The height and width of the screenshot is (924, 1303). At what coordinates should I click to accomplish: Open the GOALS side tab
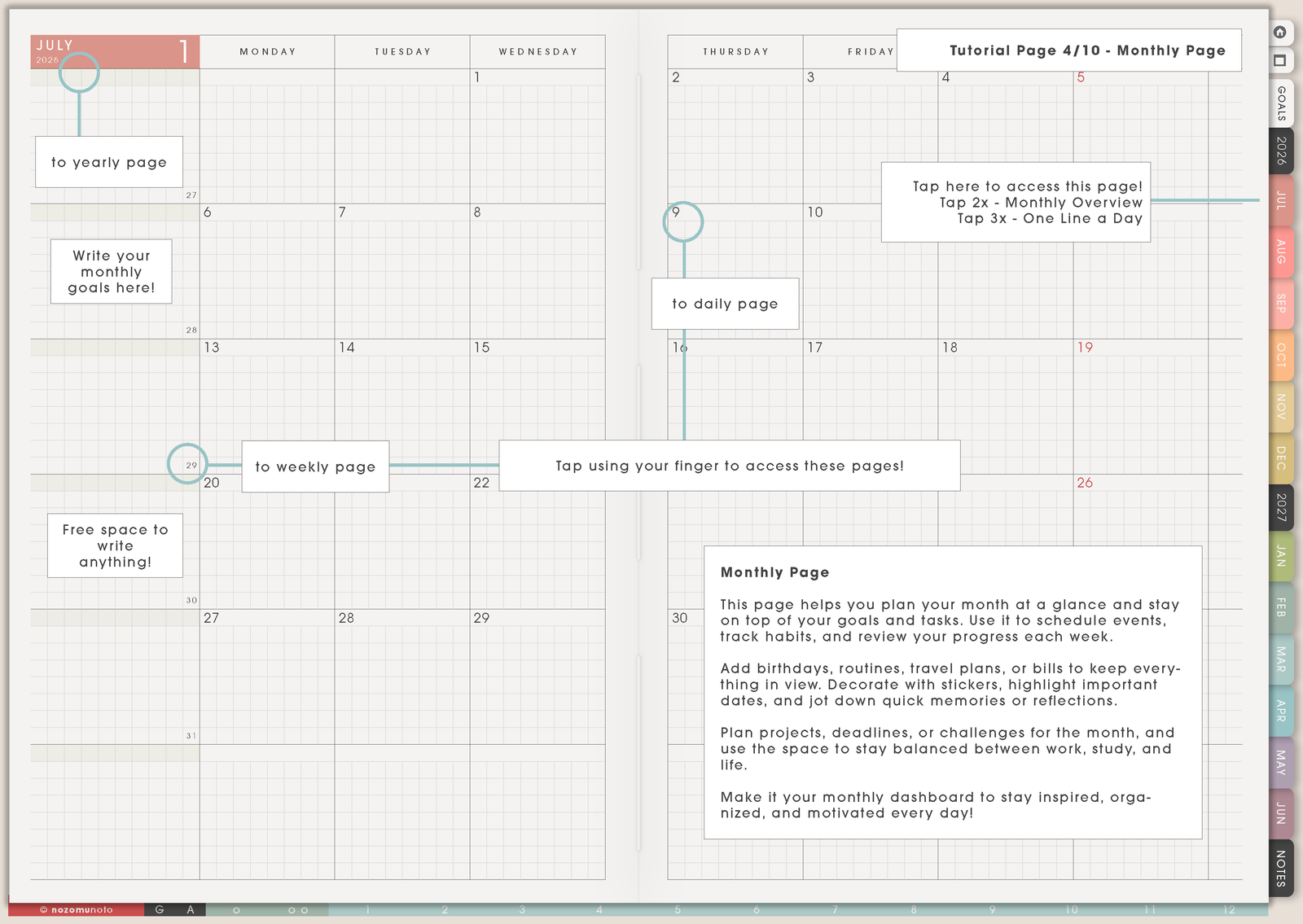click(1281, 103)
